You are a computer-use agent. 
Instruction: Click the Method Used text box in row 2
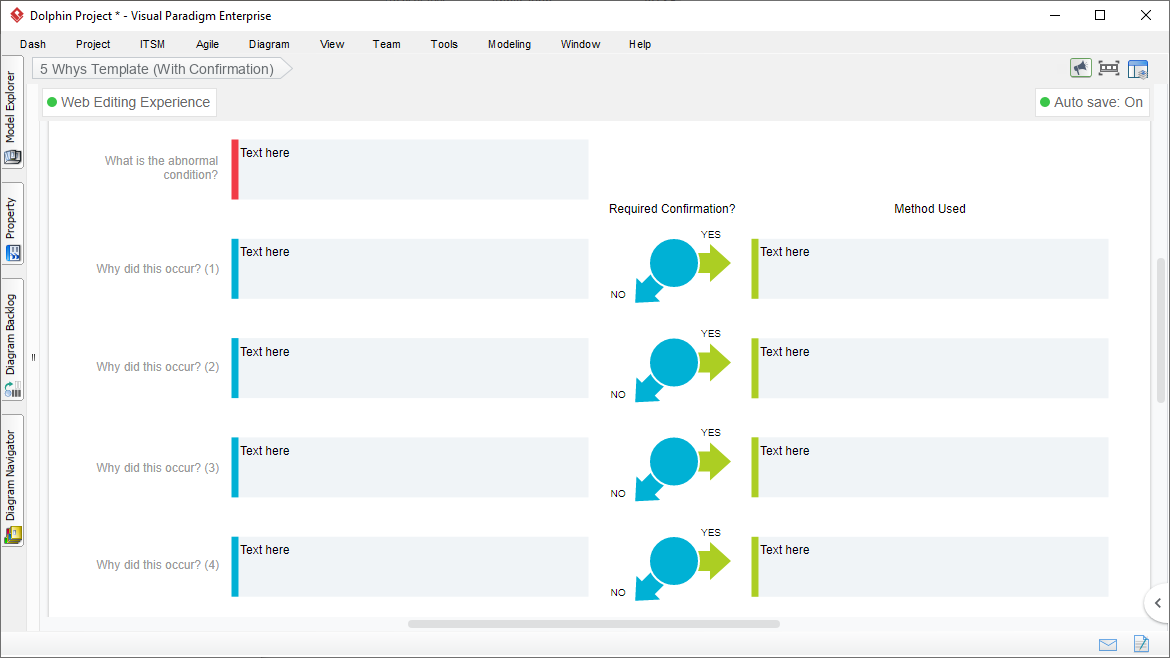pos(930,368)
